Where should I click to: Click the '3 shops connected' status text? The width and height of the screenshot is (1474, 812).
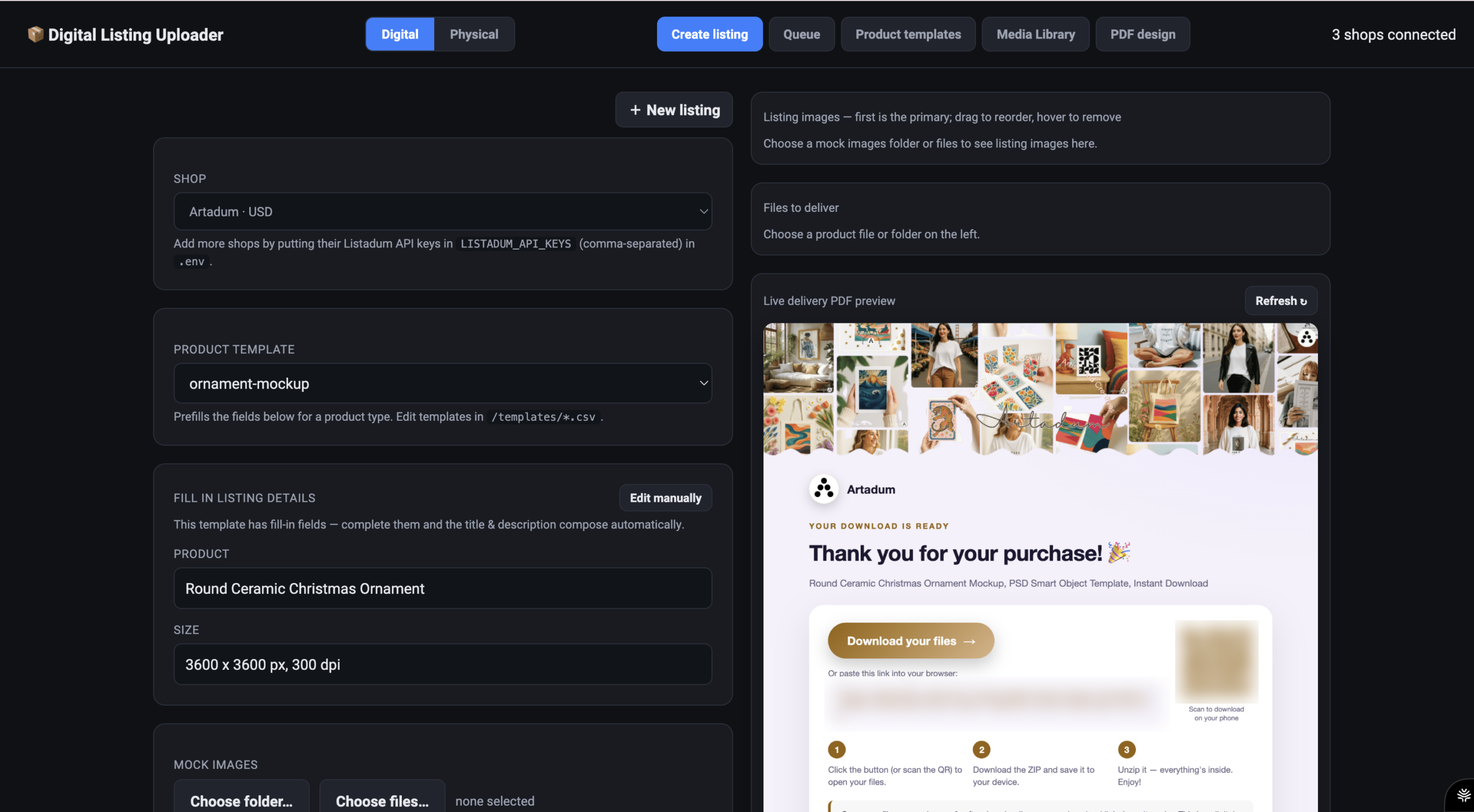coord(1393,35)
